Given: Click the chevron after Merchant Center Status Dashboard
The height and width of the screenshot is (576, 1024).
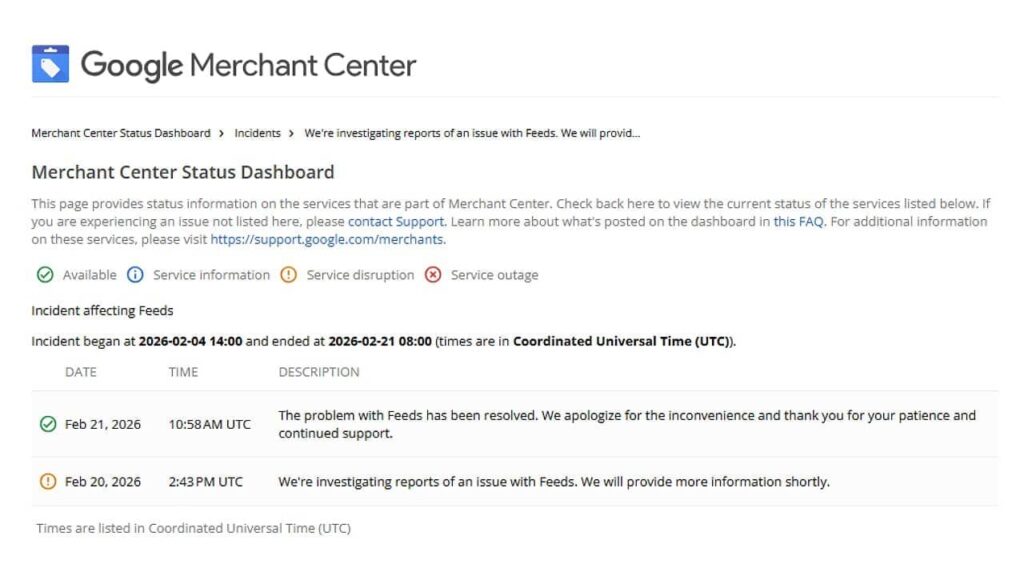Looking at the screenshot, I should tap(222, 132).
